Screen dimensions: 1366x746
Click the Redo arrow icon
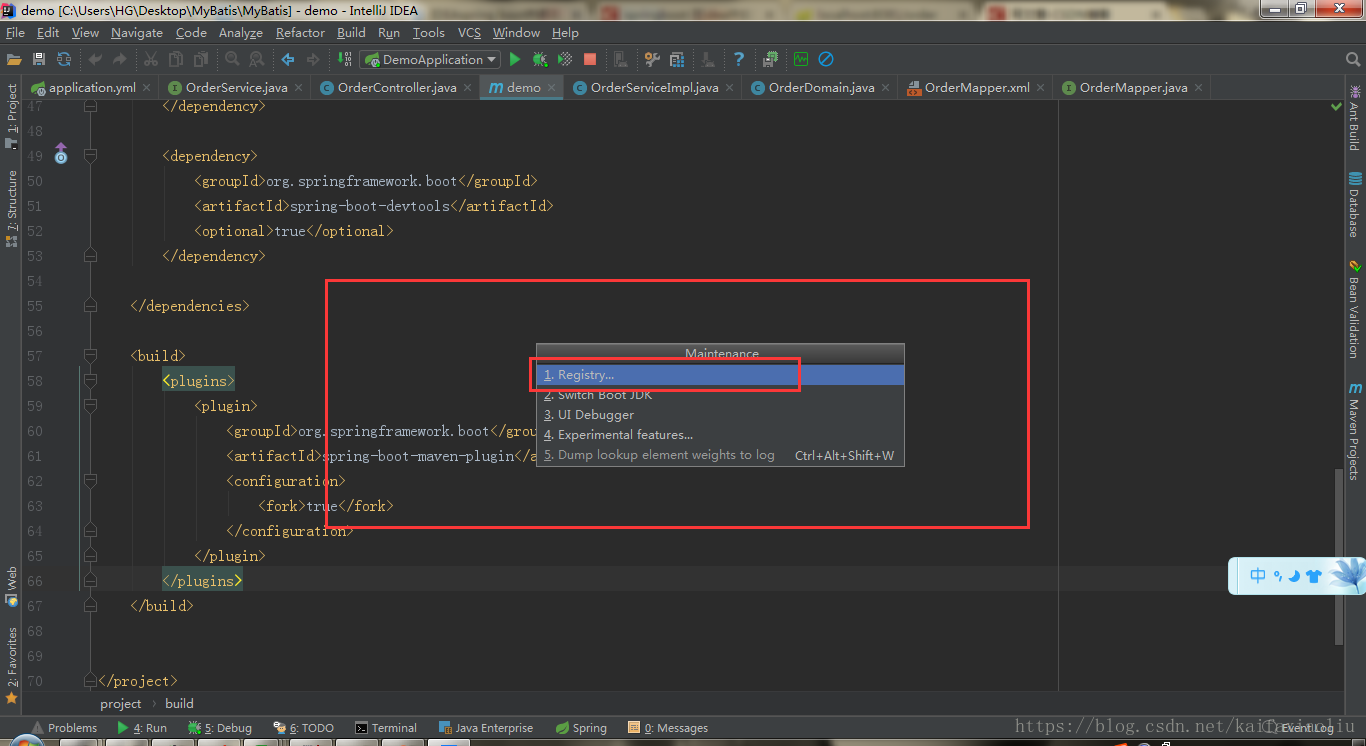click(x=121, y=59)
